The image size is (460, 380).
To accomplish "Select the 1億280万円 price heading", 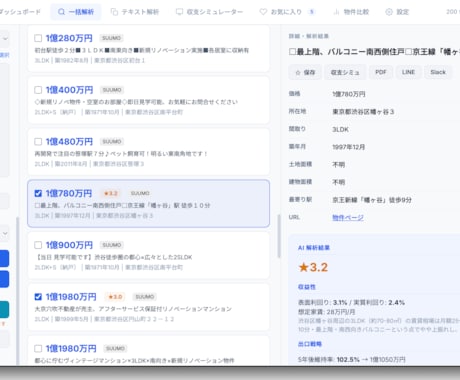I will tap(69, 38).
